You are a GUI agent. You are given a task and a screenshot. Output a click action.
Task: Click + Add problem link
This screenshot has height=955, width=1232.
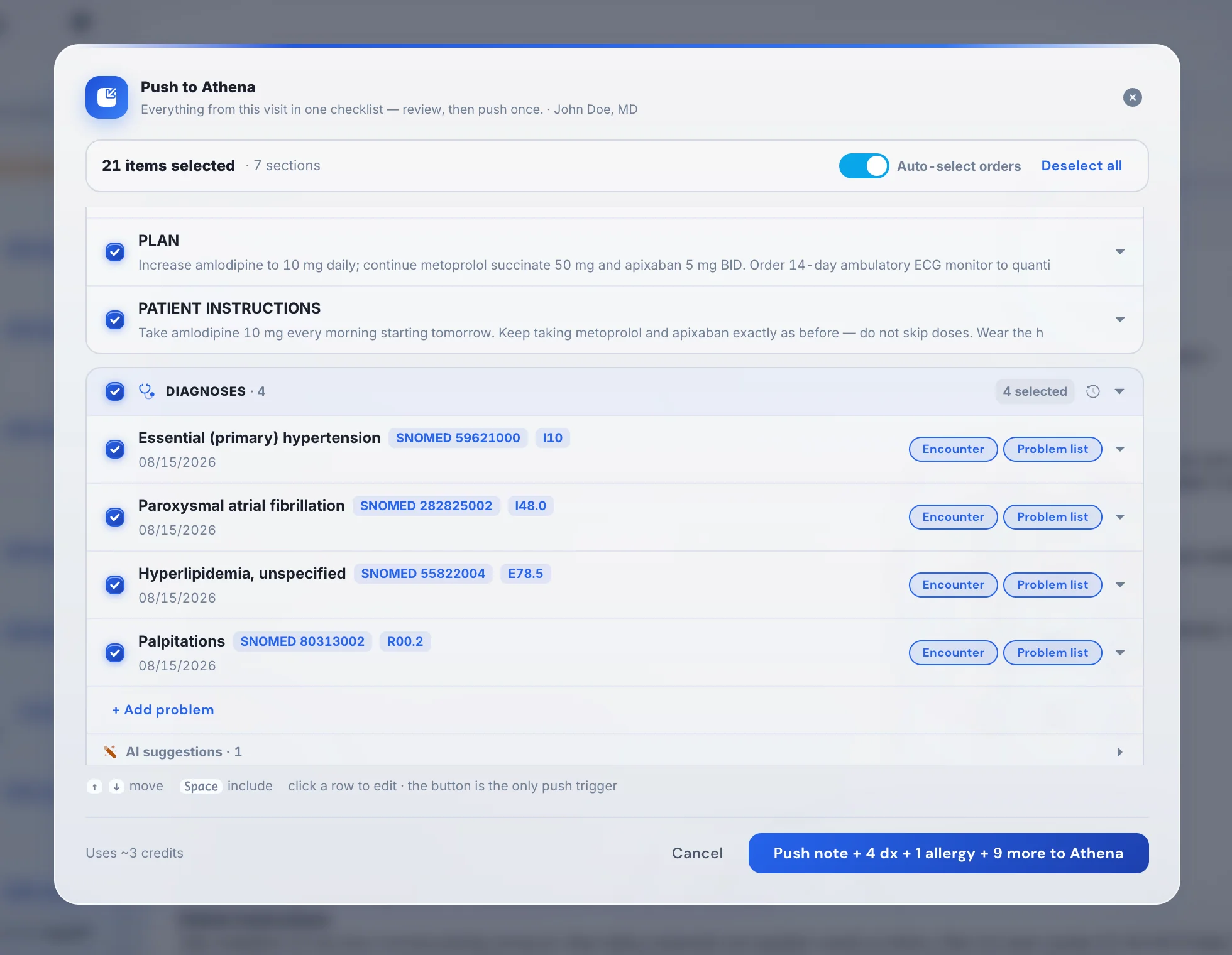pos(163,710)
